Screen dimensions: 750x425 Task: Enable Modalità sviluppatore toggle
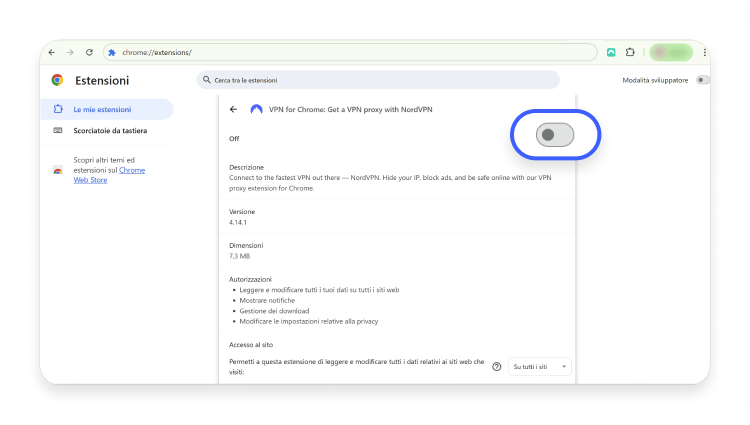click(x=702, y=80)
